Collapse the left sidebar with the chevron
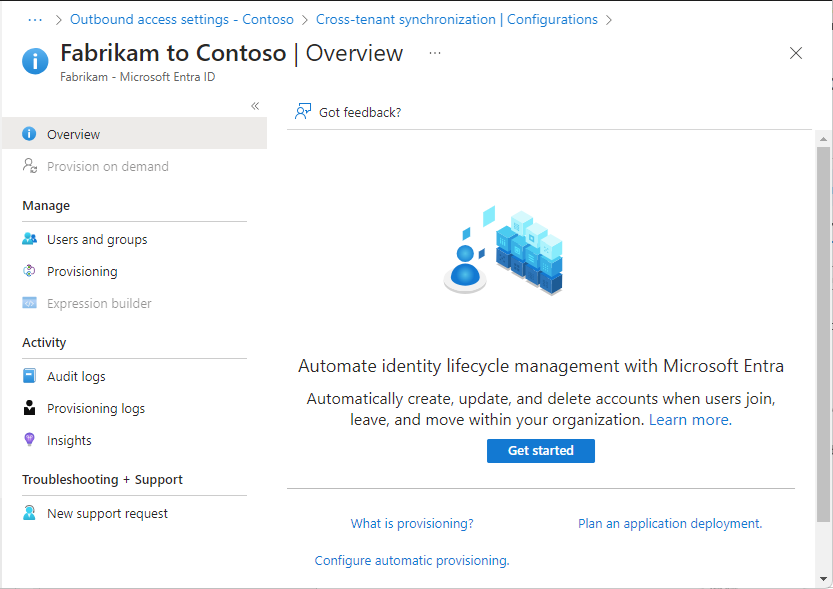833x589 pixels. click(x=255, y=105)
